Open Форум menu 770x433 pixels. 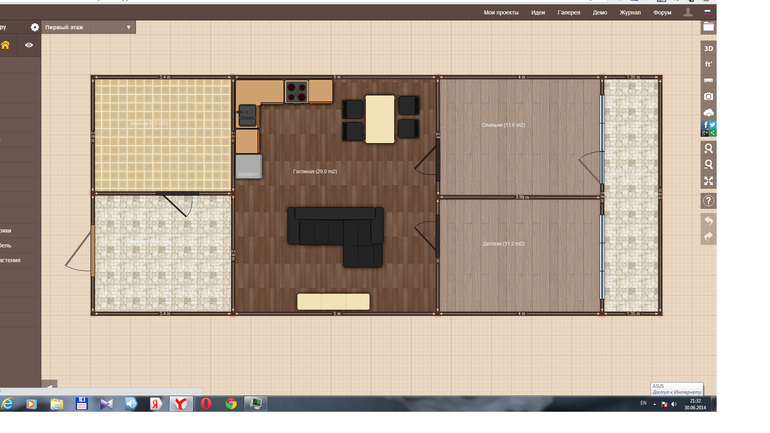click(x=662, y=13)
